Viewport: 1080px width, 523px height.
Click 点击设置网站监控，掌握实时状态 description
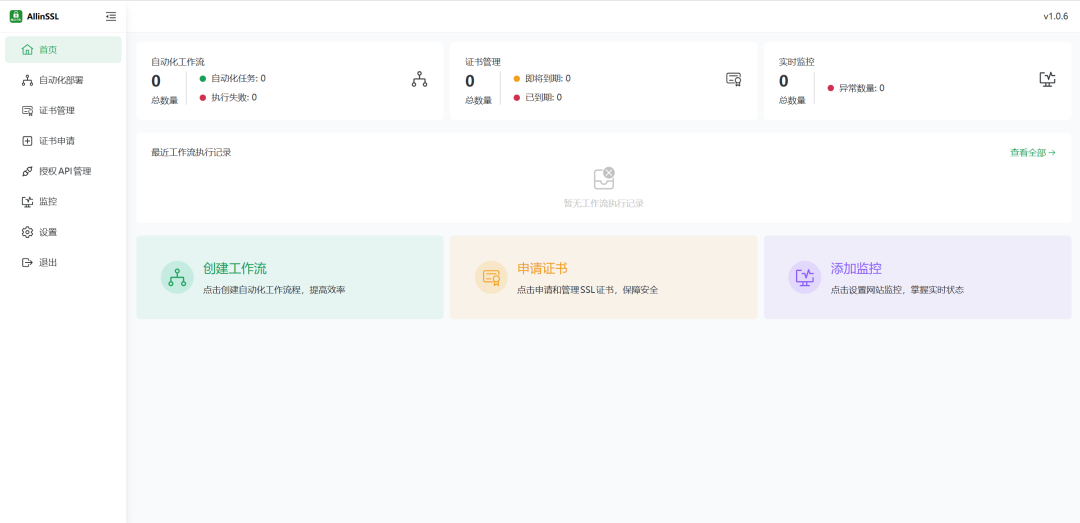[x=897, y=290]
